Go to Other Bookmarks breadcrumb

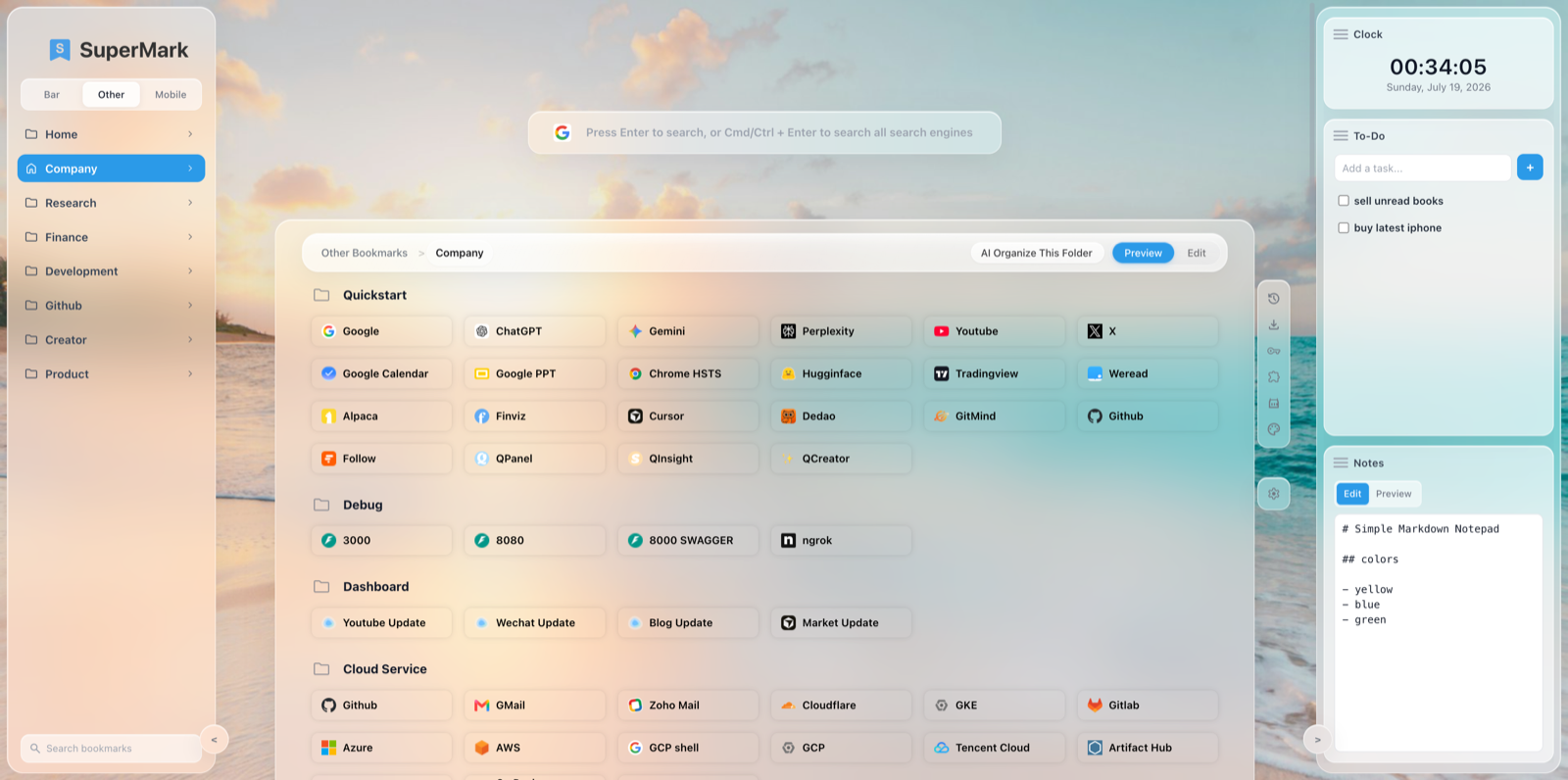click(x=365, y=253)
